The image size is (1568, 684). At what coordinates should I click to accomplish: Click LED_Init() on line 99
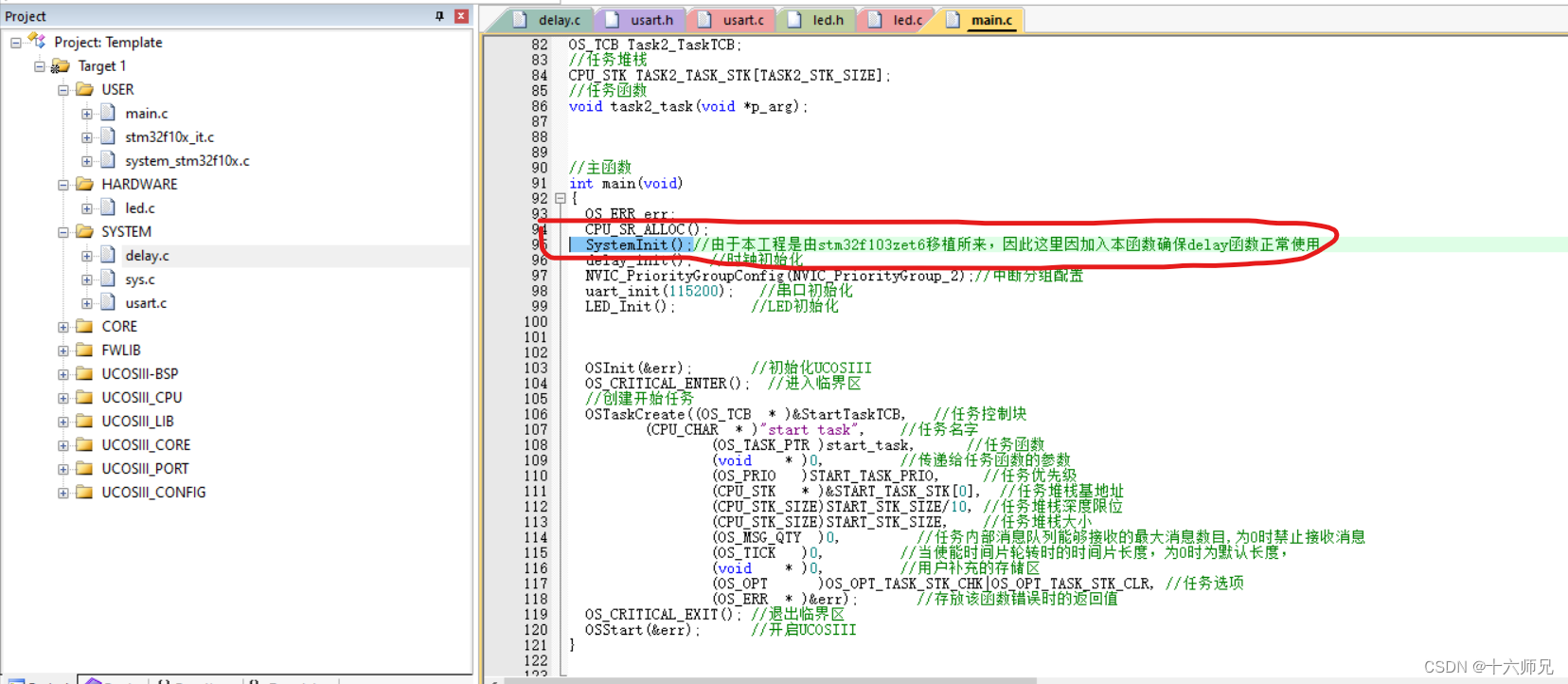(630, 306)
